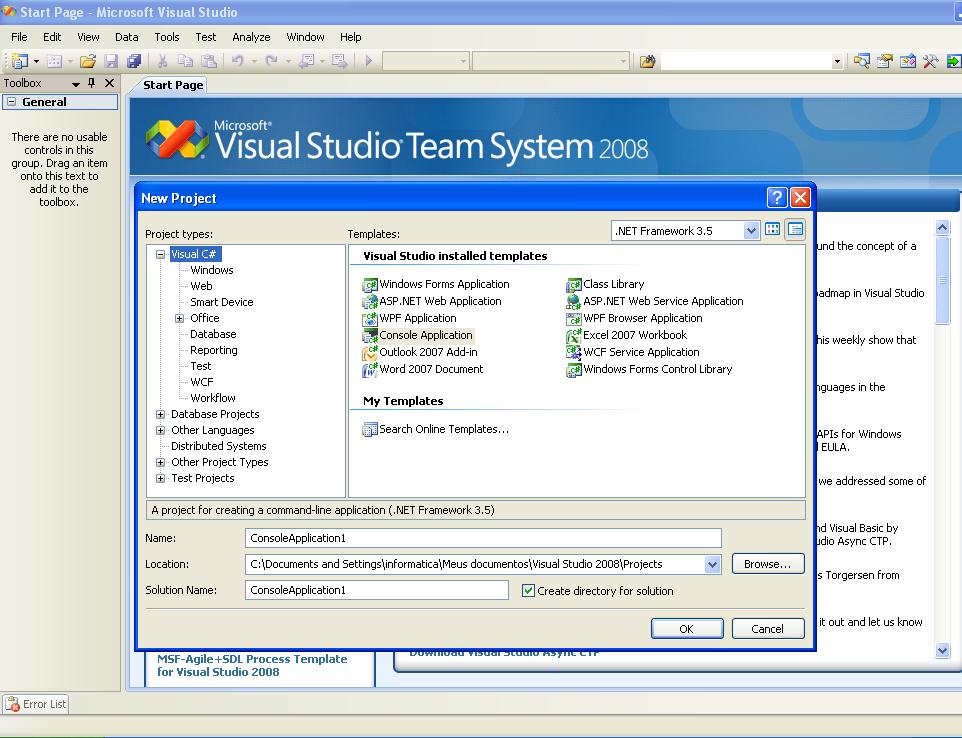
Task: Click Search Online Templates item
Action: pyautogui.click(x=436, y=429)
